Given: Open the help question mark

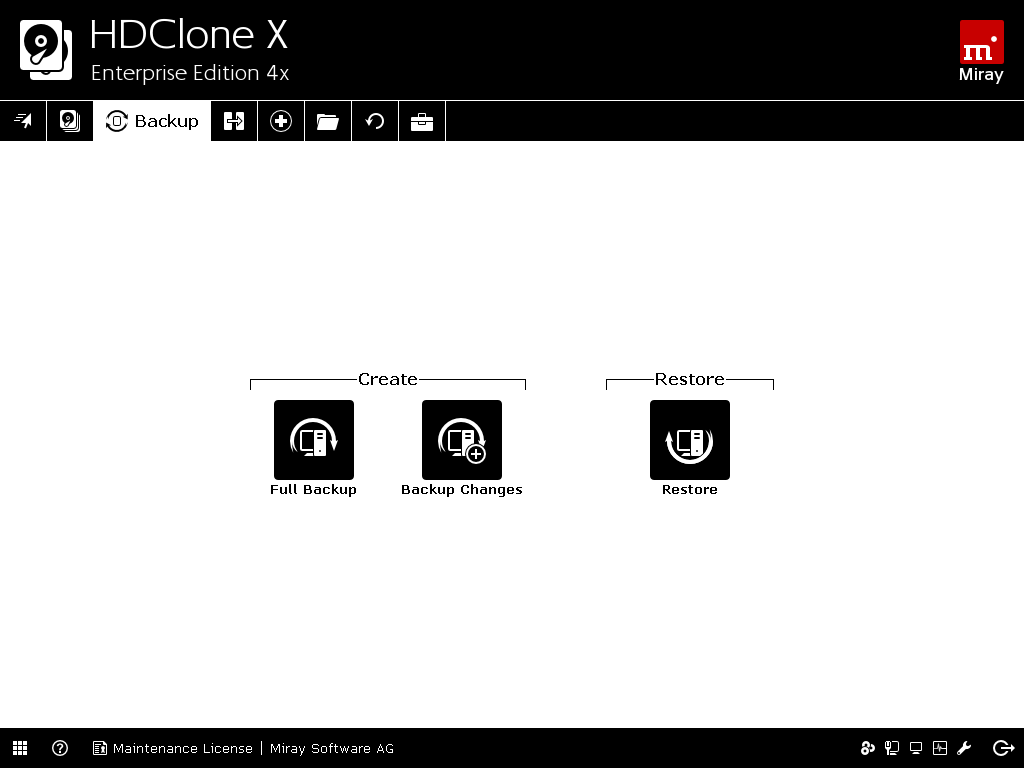Looking at the screenshot, I should click(60, 748).
